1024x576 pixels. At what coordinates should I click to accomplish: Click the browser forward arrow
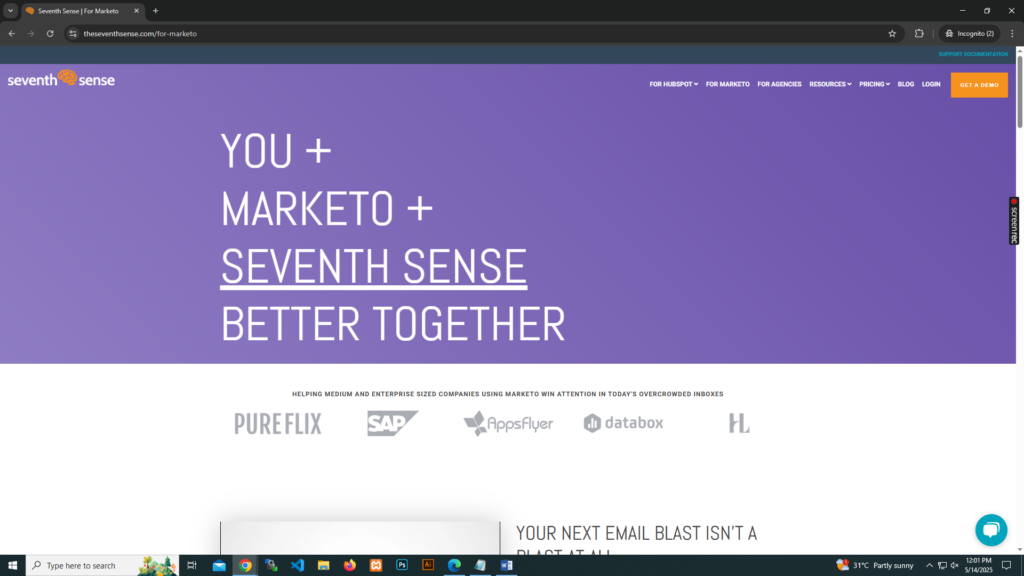(31, 33)
